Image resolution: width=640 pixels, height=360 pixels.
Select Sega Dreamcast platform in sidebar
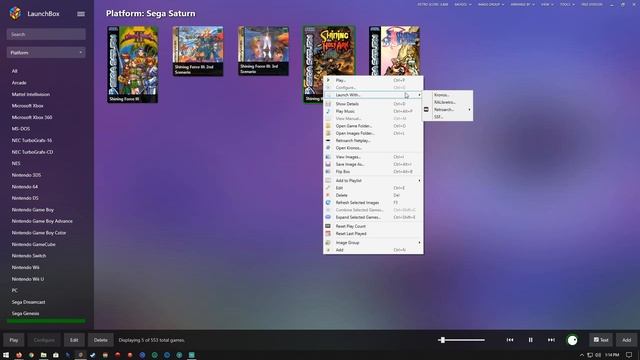pyautogui.click(x=28, y=302)
